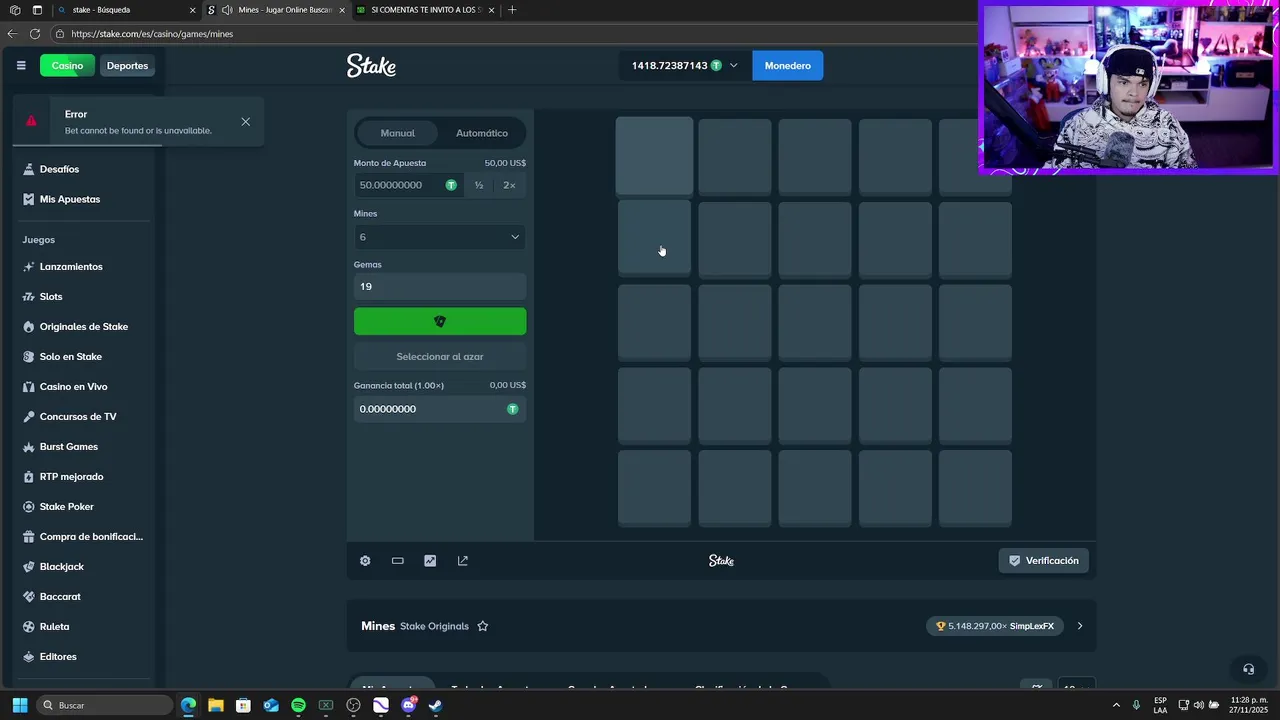
Task: Click the popout share icon
Action: (463, 561)
